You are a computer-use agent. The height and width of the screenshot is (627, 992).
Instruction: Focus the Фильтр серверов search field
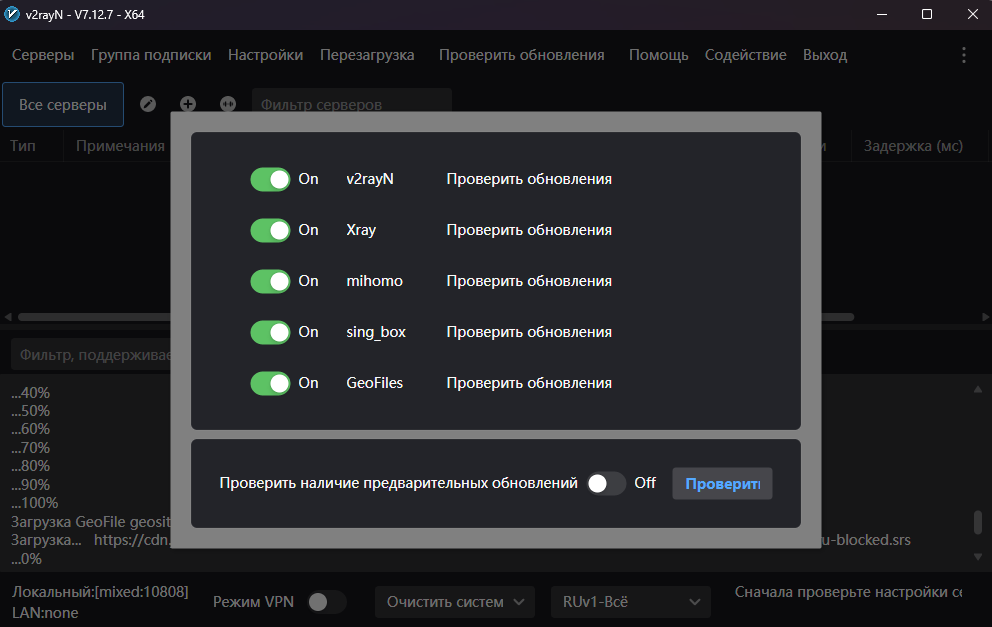[352, 101]
